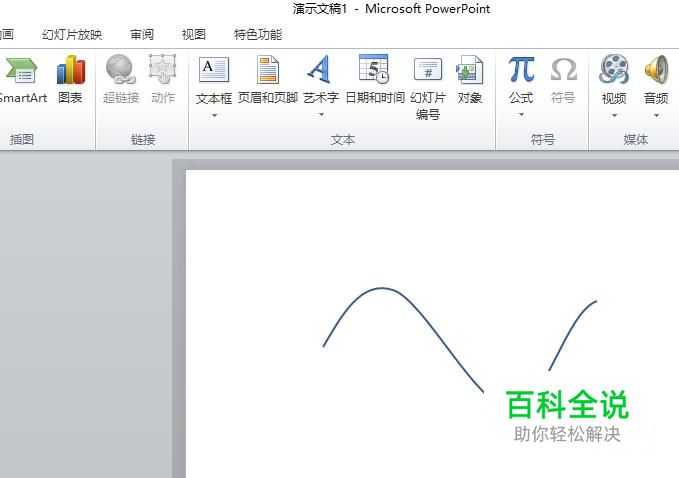Expand the 视频 dropdown arrow
Viewport: 679px width, 478px height.
(614, 116)
